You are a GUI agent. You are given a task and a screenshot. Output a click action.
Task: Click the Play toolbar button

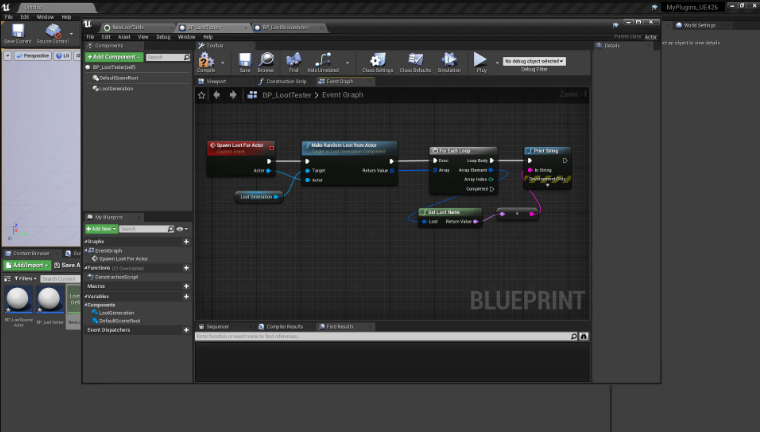(480, 62)
